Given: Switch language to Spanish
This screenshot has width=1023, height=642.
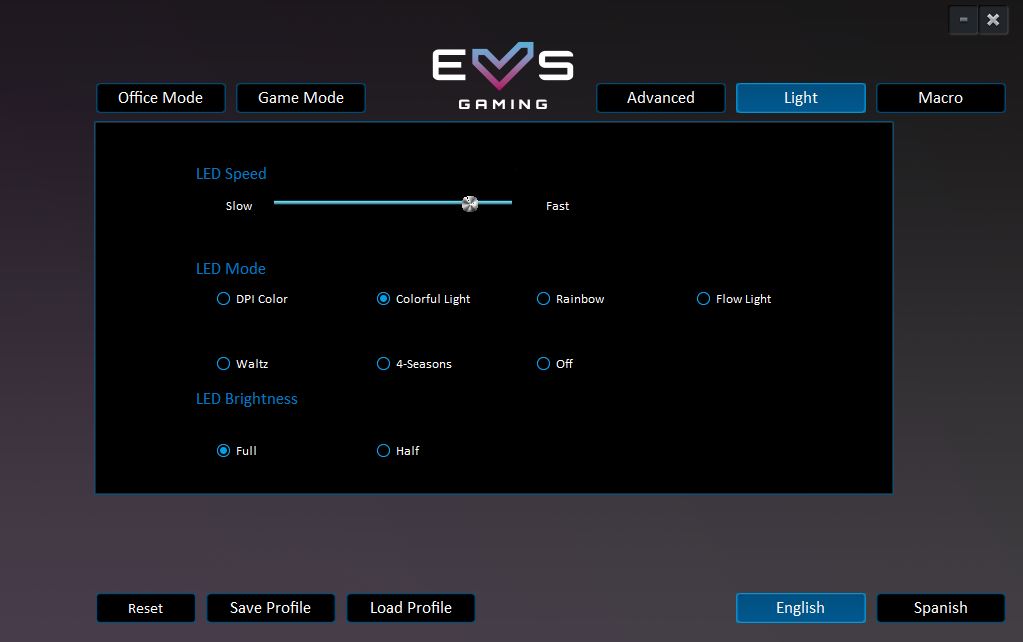Looking at the screenshot, I should coord(940,608).
